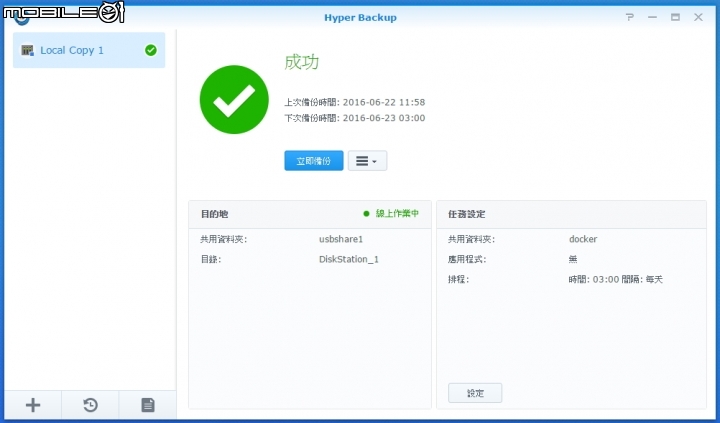Click the Hyper Backup window title
Viewport: 720px width, 423px height.
tap(360, 17)
